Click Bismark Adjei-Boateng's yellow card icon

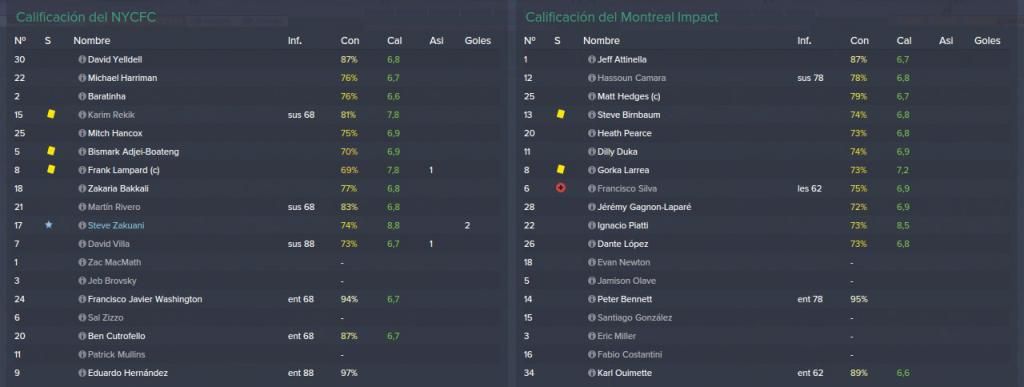tap(51, 151)
